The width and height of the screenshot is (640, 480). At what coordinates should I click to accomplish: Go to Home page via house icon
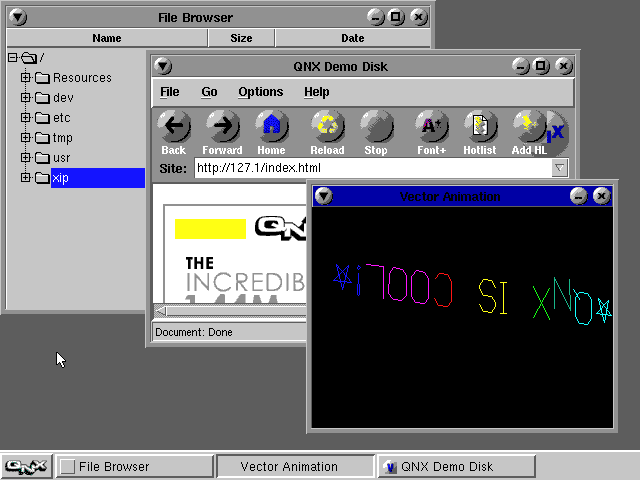point(272,126)
